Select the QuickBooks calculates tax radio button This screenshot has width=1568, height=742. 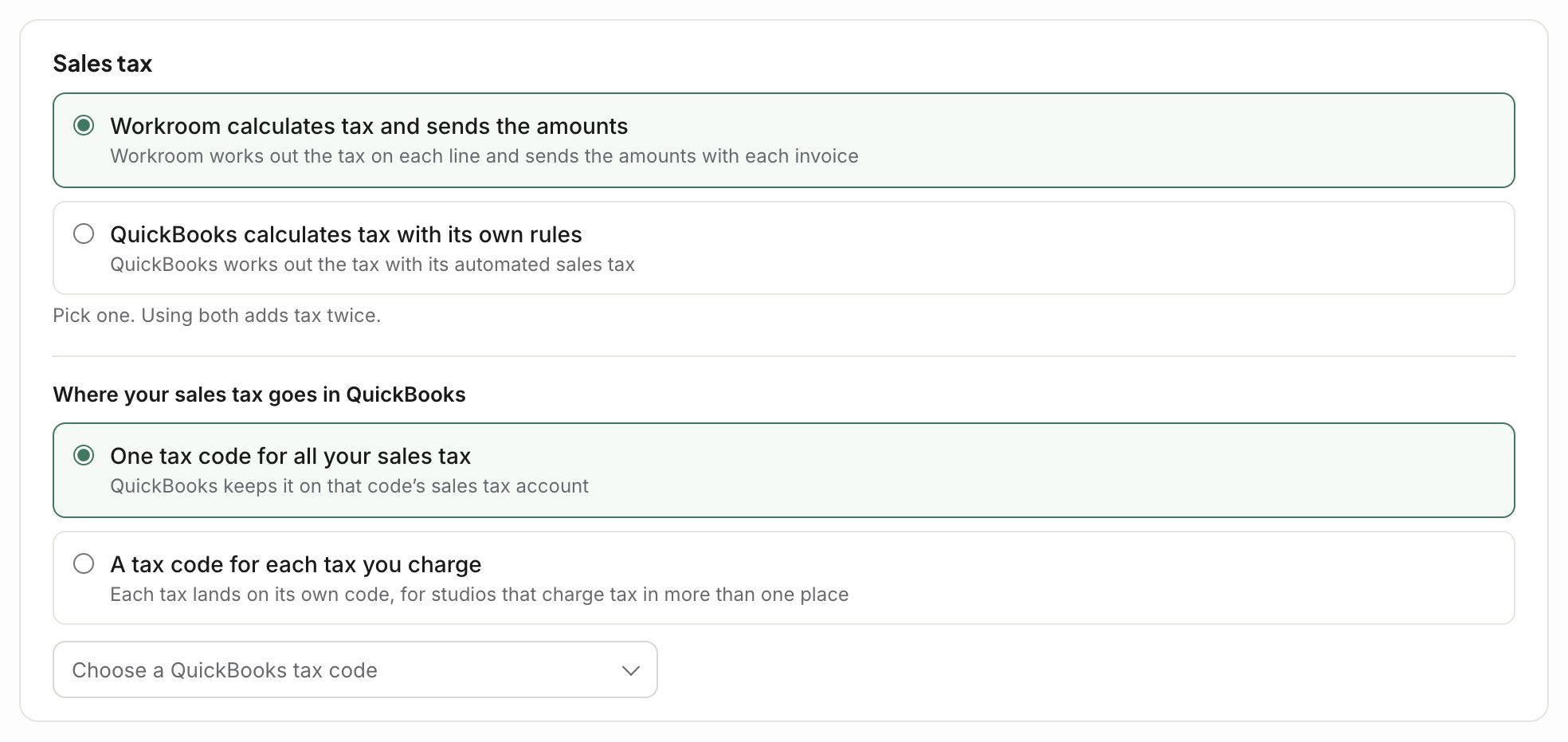coord(84,234)
